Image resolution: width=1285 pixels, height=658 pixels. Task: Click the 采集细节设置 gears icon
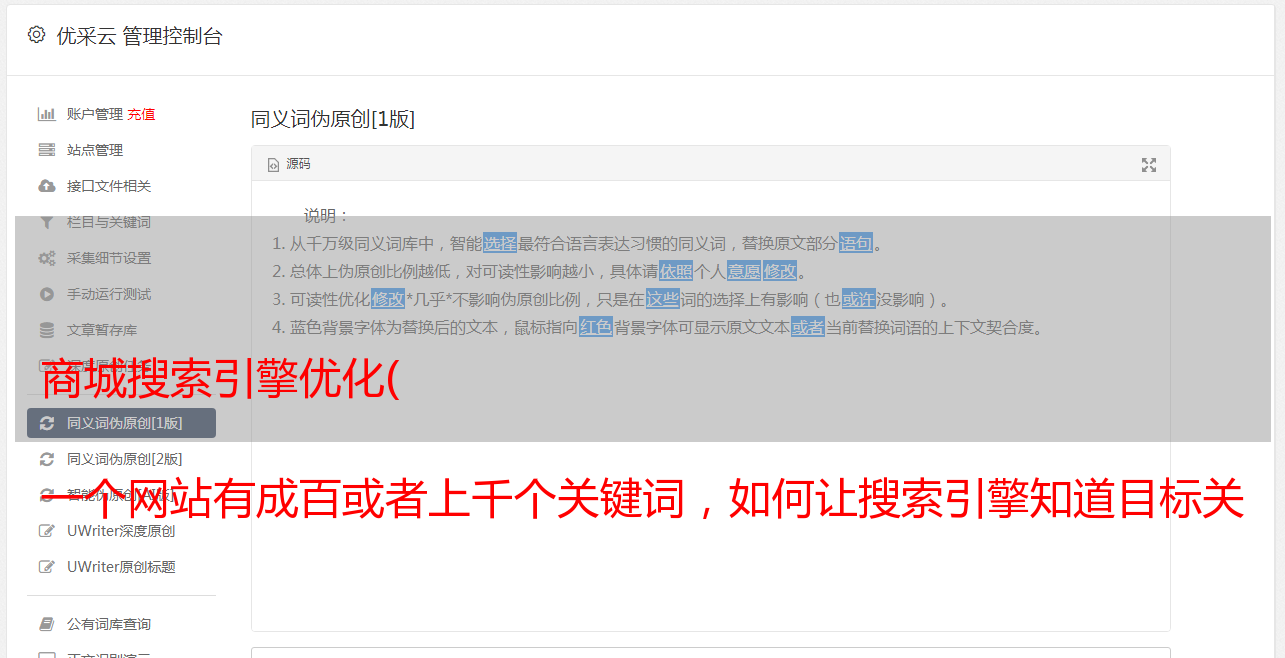point(46,258)
